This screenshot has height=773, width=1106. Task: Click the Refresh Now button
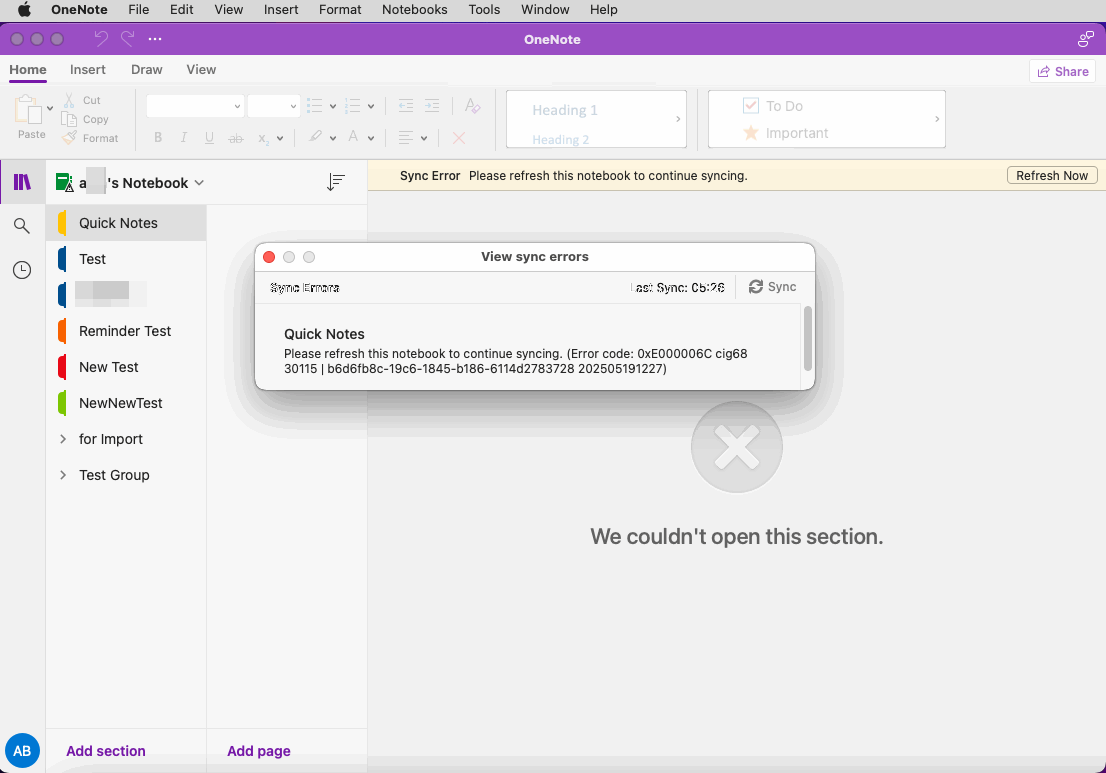(1051, 176)
